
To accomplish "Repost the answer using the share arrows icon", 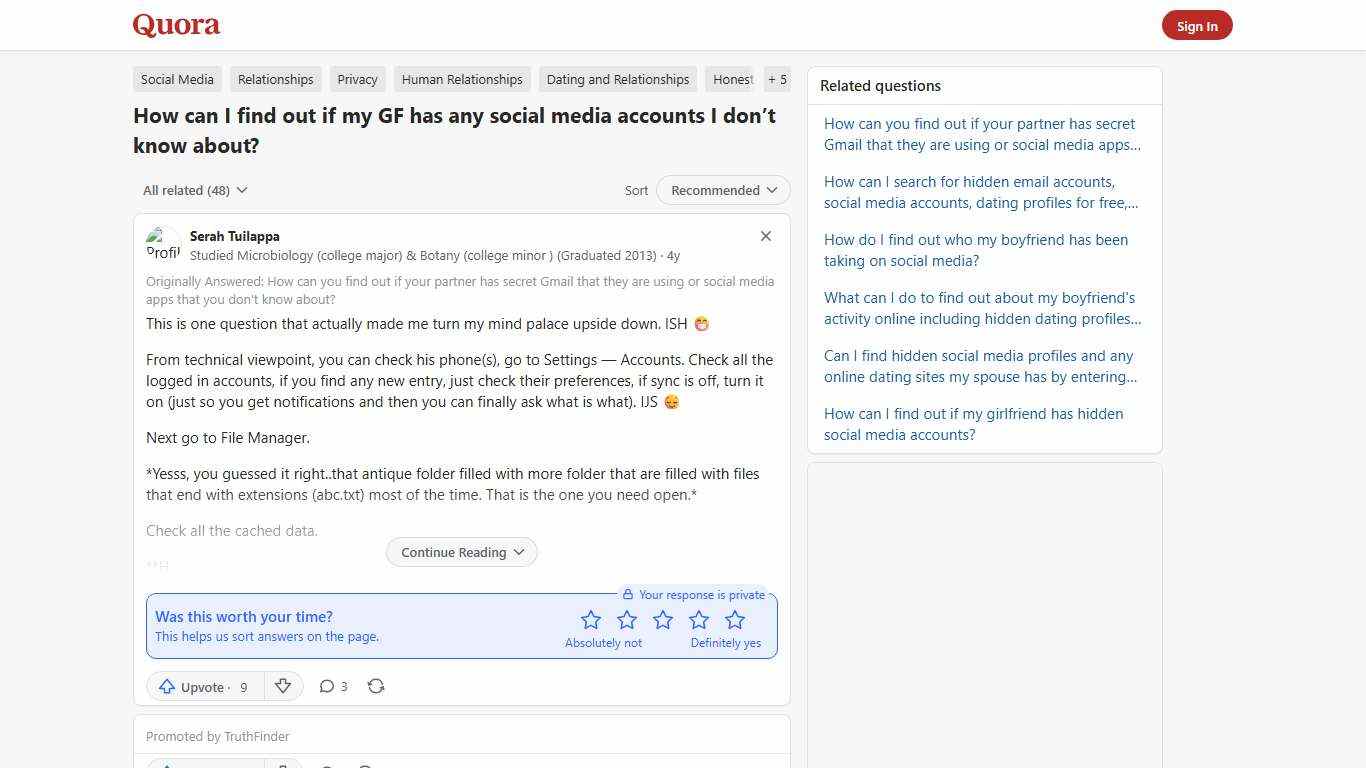I will click(x=376, y=686).
